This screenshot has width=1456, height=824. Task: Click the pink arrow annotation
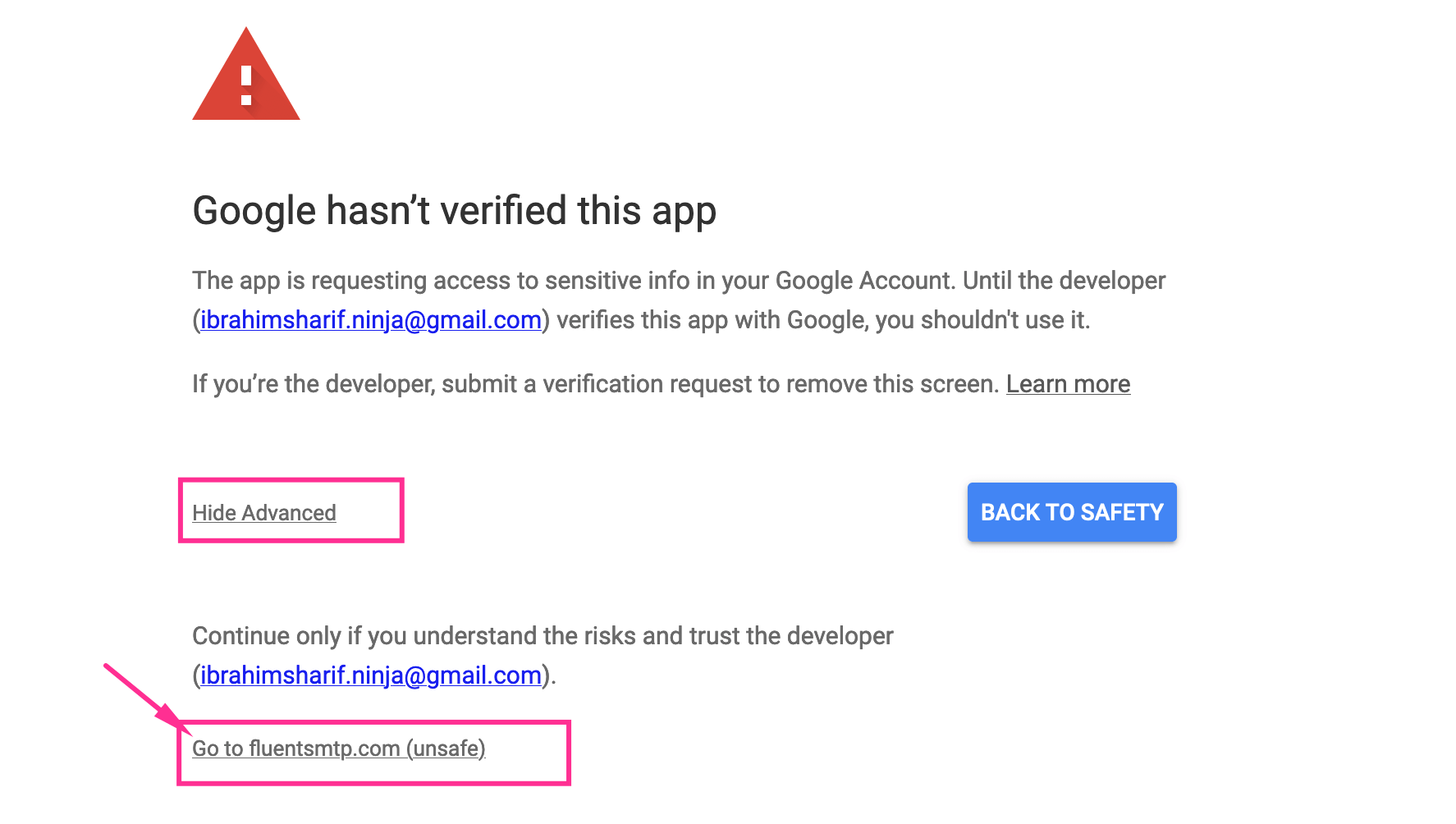pyautogui.click(x=146, y=698)
